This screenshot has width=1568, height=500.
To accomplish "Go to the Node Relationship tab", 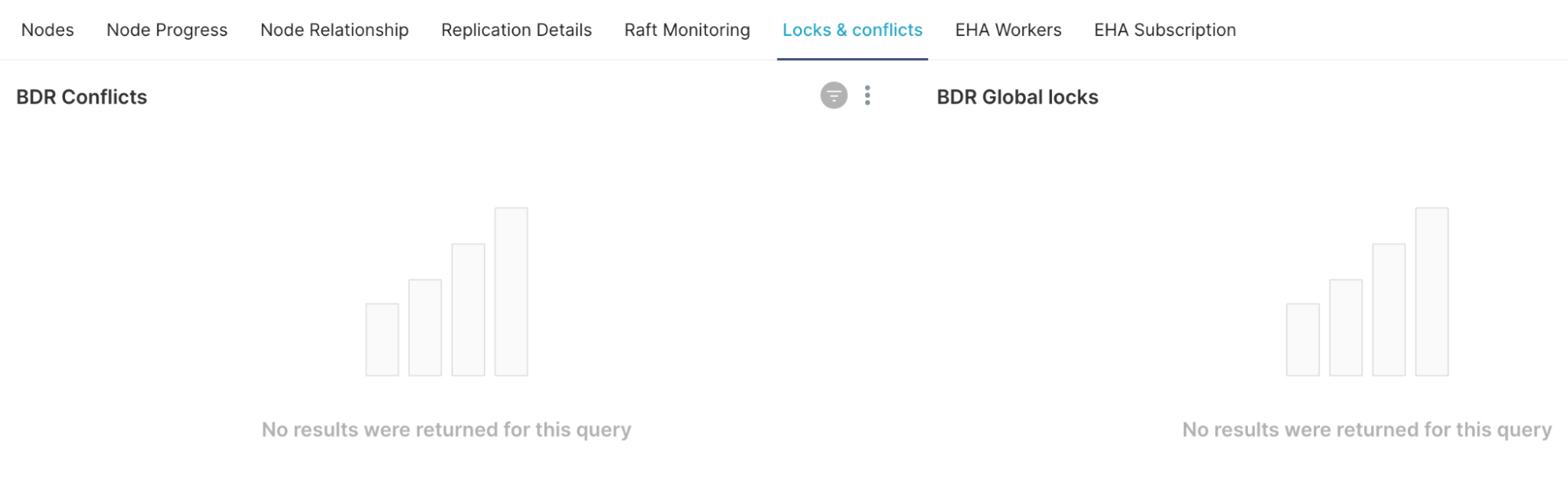I will pos(334,30).
